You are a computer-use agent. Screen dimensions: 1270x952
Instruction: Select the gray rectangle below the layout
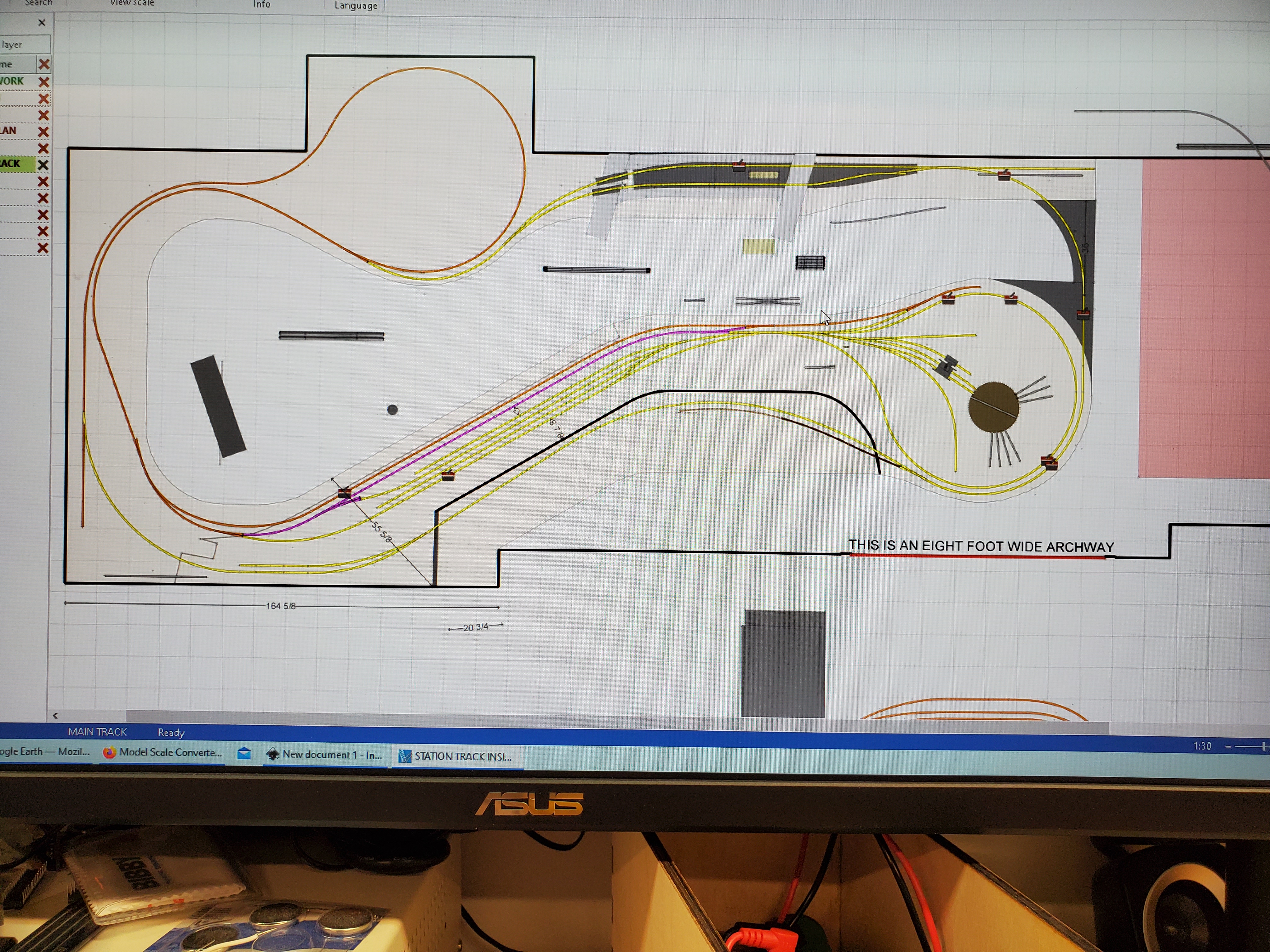tap(783, 664)
